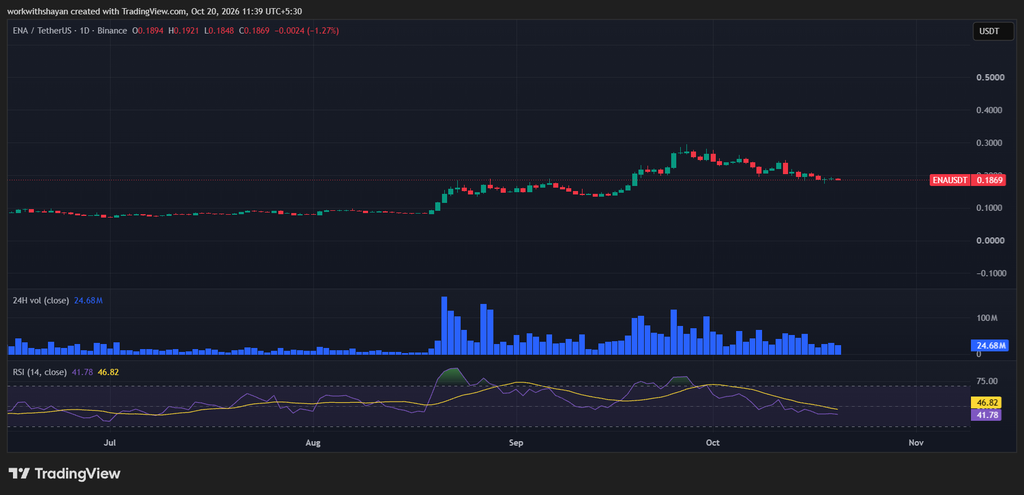Screen dimensions: 1024x495
Task: Click the Aug label on time axis
Action: click(x=313, y=443)
